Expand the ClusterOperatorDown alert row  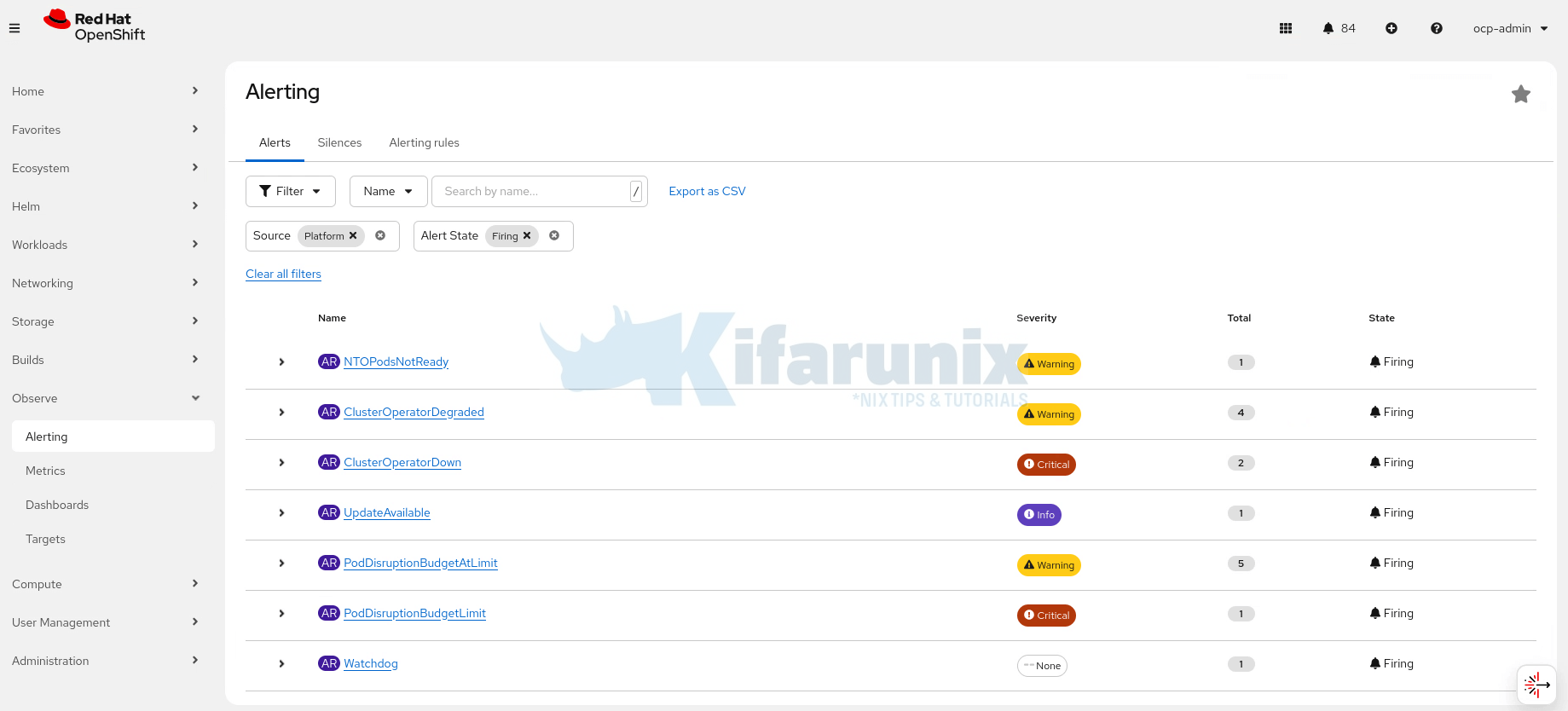pyautogui.click(x=281, y=463)
